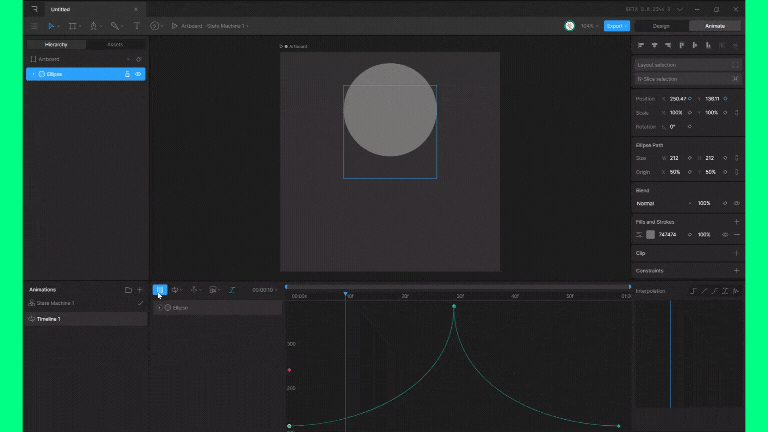Image resolution: width=768 pixels, height=432 pixels.
Task: Click the Export button
Action: 617,26
